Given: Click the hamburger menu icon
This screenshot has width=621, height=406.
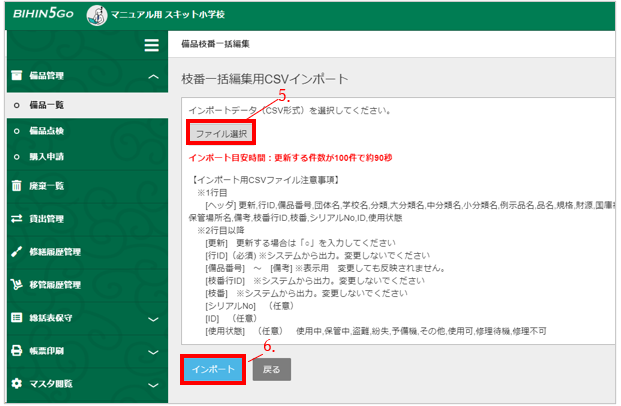Looking at the screenshot, I should pos(151,45).
